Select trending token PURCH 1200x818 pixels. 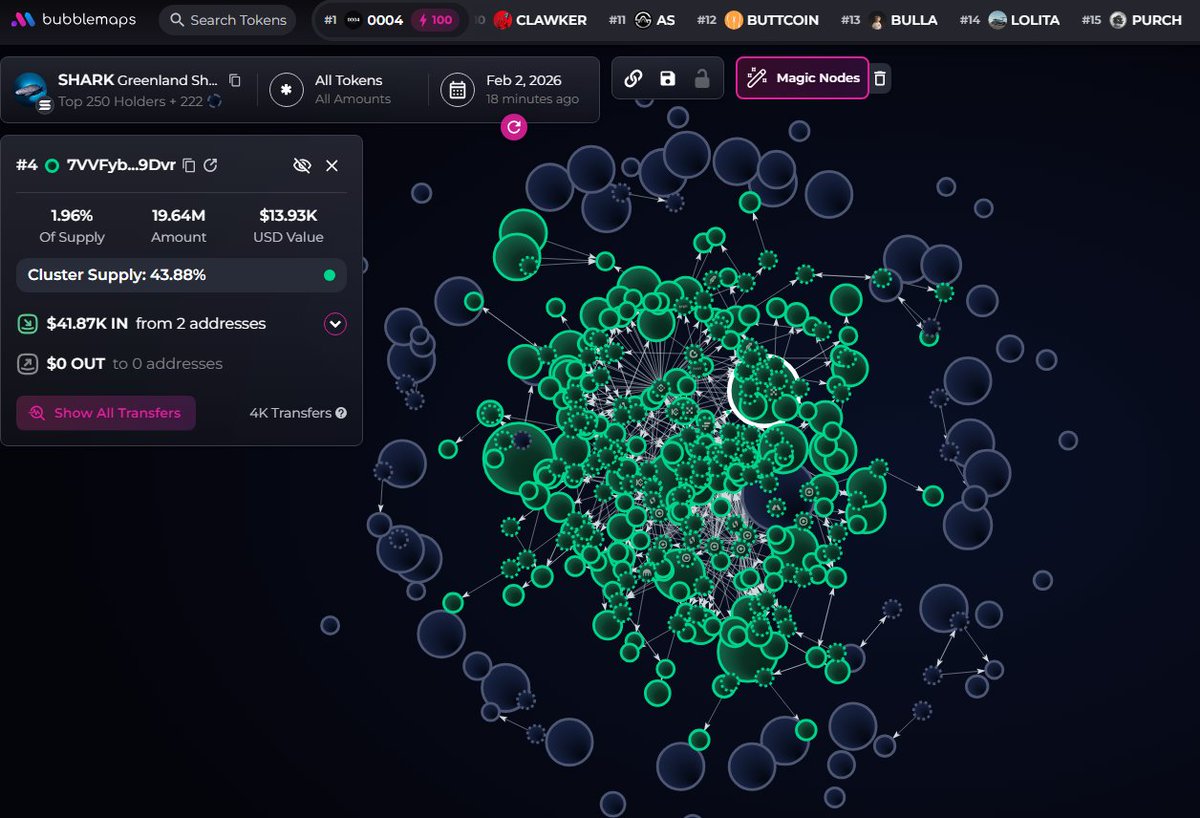point(1132,20)
